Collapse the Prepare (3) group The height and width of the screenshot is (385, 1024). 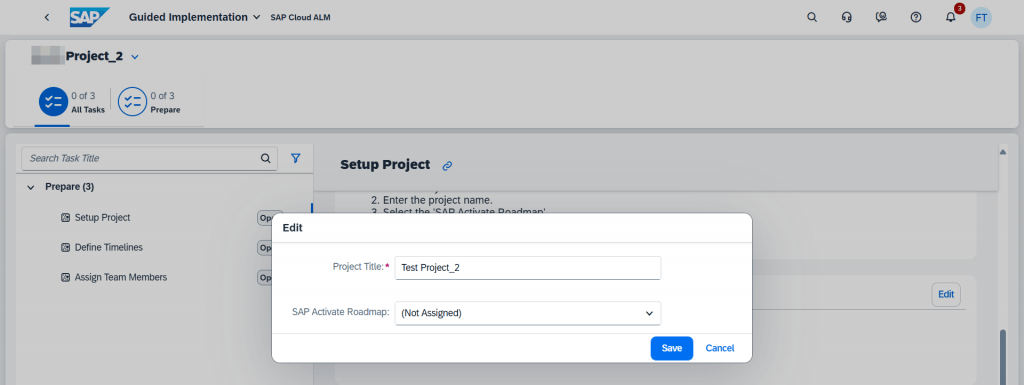(x=31, y=187)
